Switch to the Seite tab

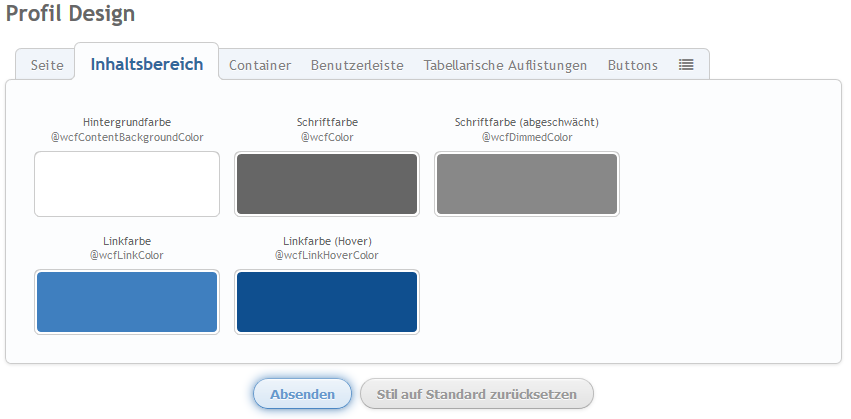(x=47, y=65)
